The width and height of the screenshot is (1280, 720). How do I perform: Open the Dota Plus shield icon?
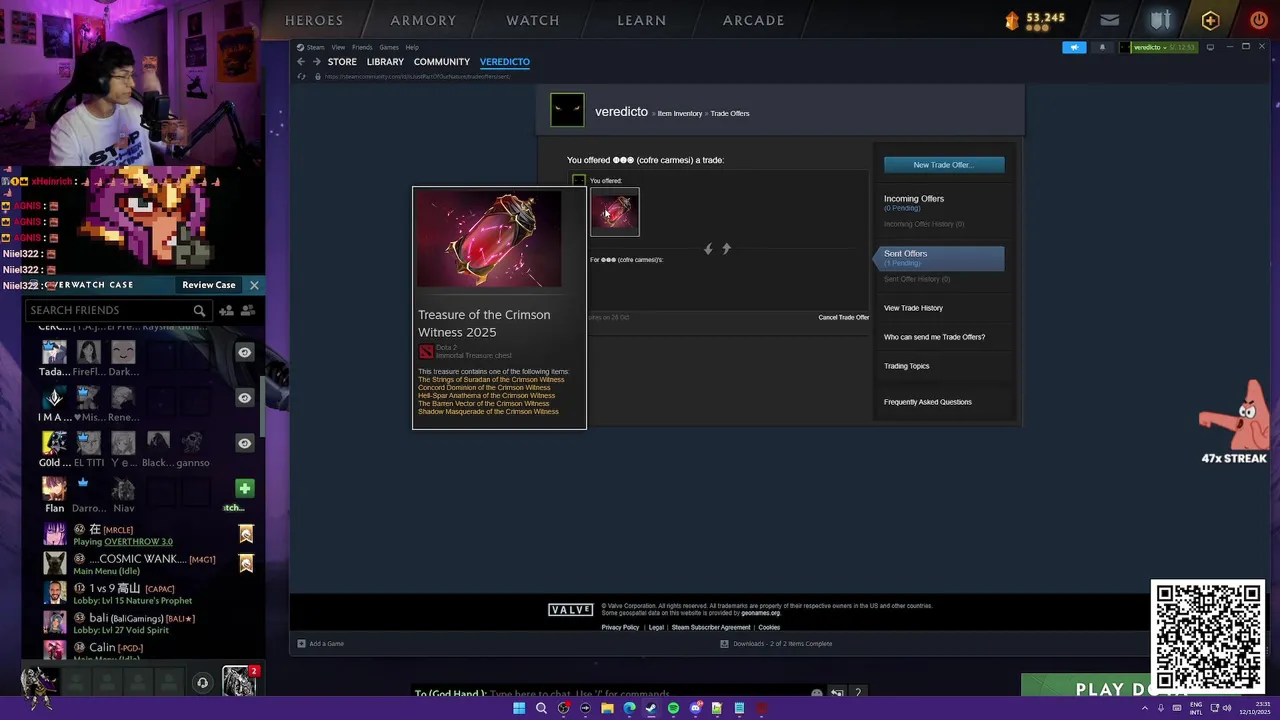point(1160,20)
